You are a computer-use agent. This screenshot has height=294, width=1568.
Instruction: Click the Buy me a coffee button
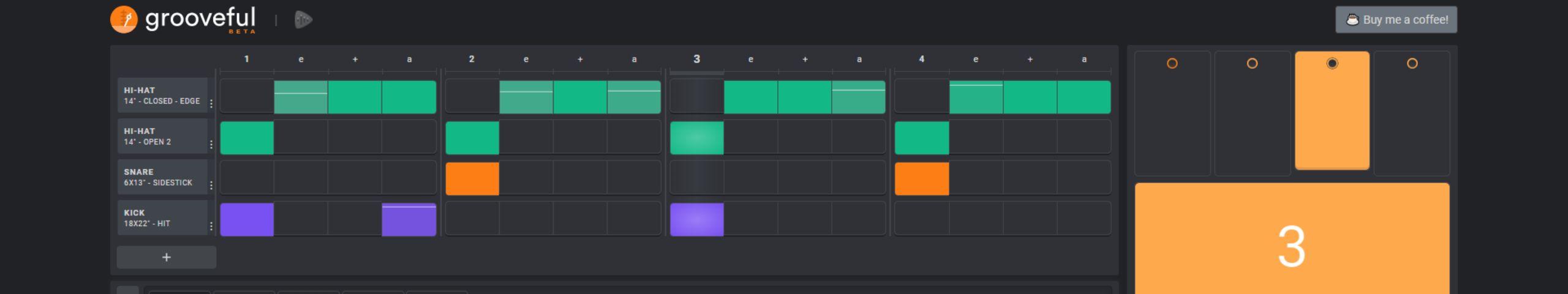coord(1396,20)
